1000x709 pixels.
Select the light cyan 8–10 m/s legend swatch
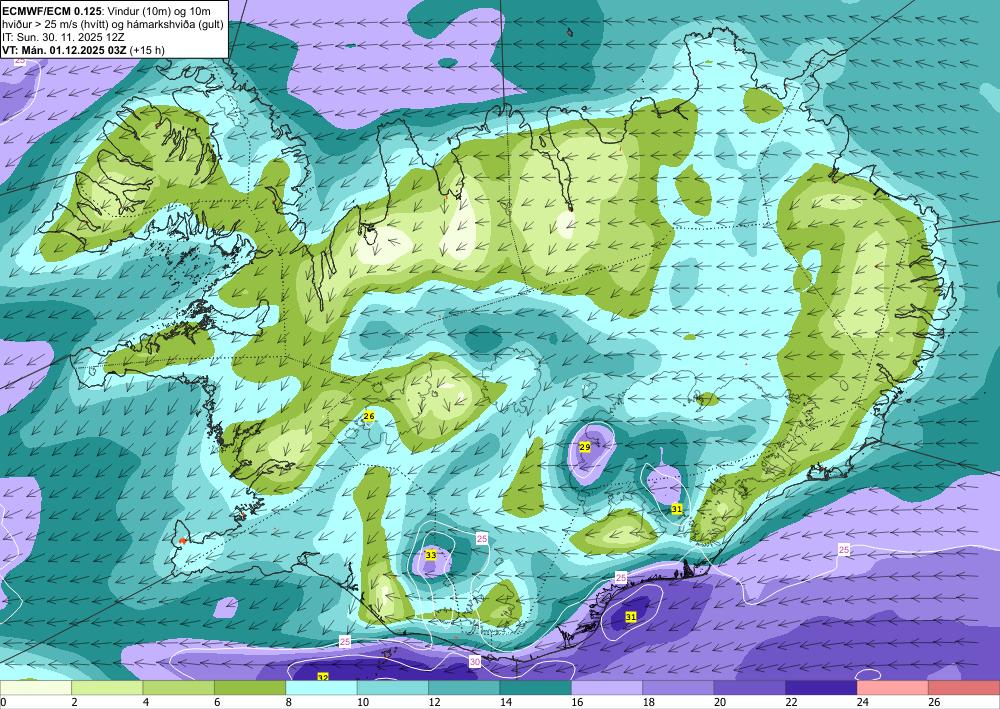tap(321, 688)
